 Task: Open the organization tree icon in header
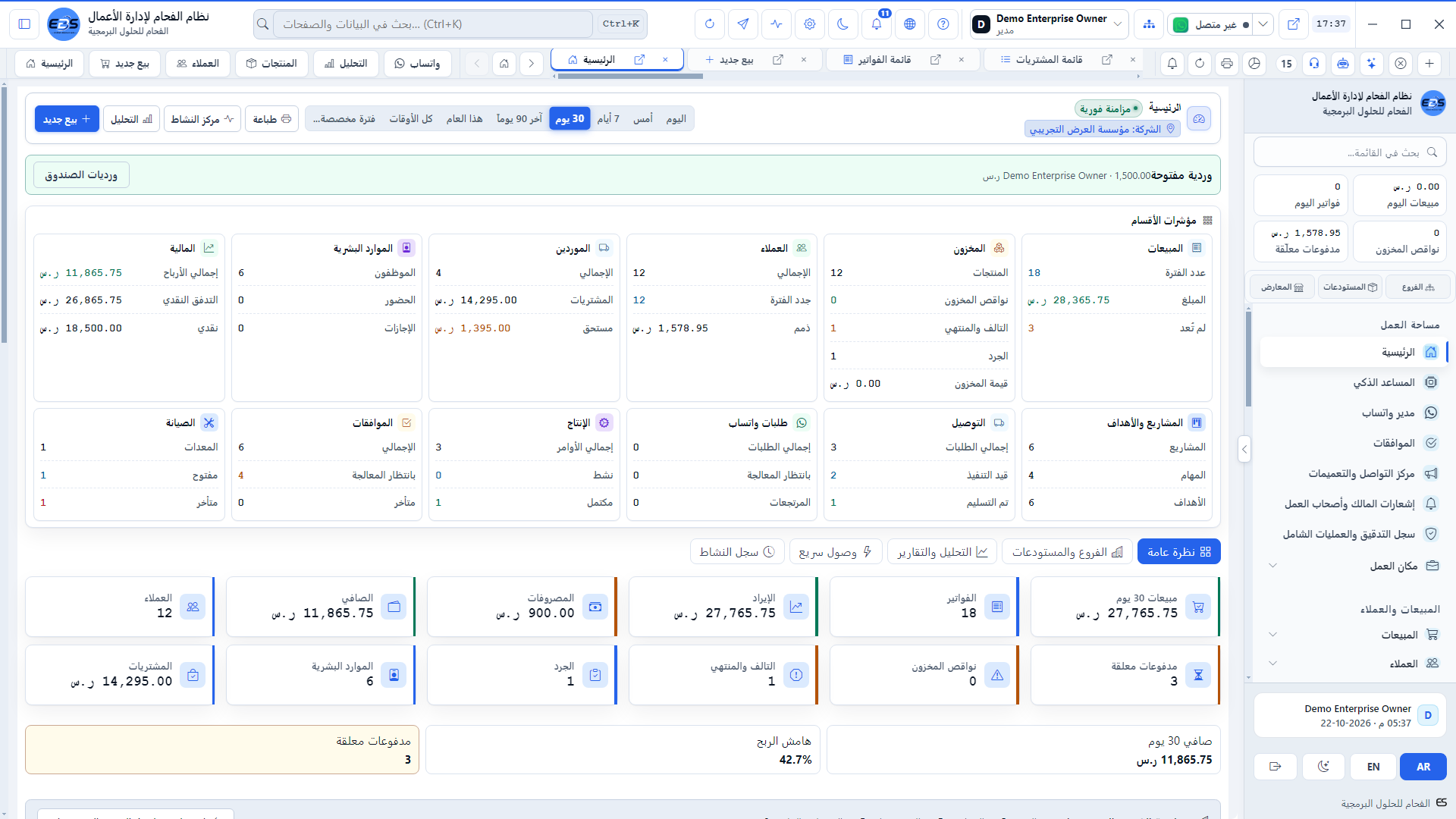(x=1150, y=24)
